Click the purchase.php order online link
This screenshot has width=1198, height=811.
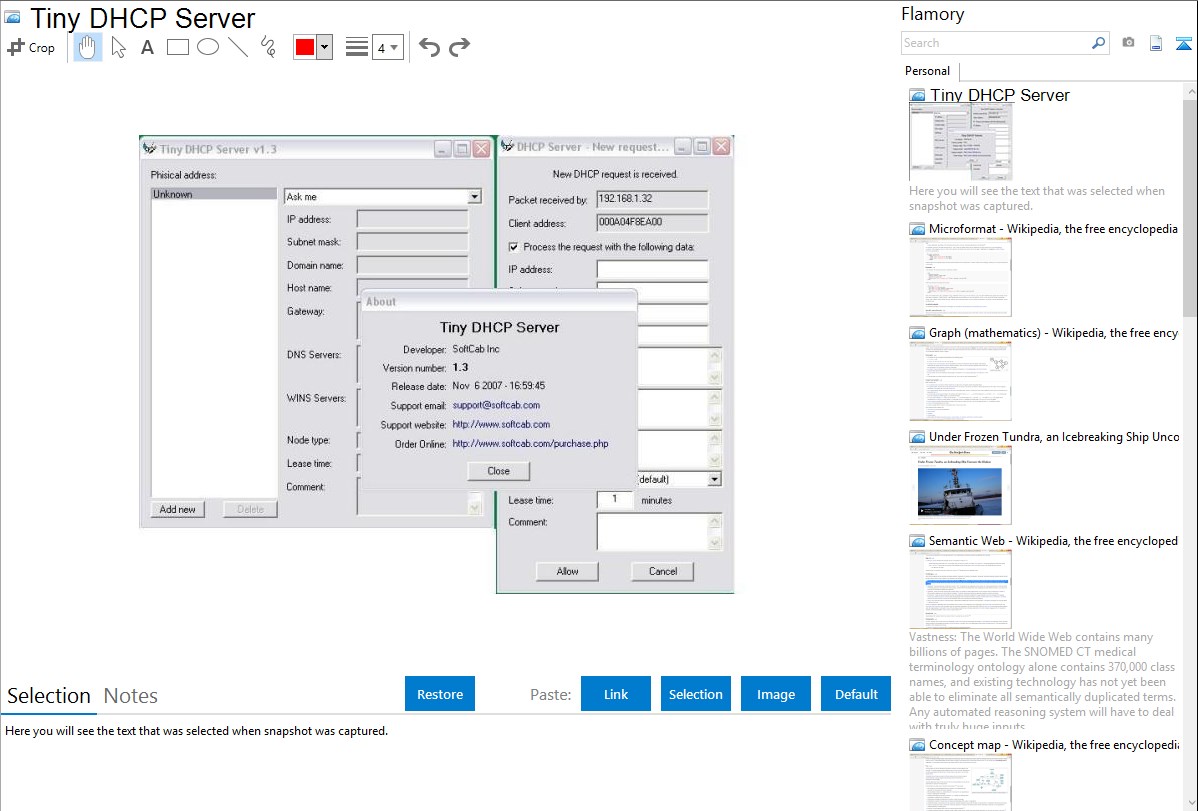pos(530,443)
